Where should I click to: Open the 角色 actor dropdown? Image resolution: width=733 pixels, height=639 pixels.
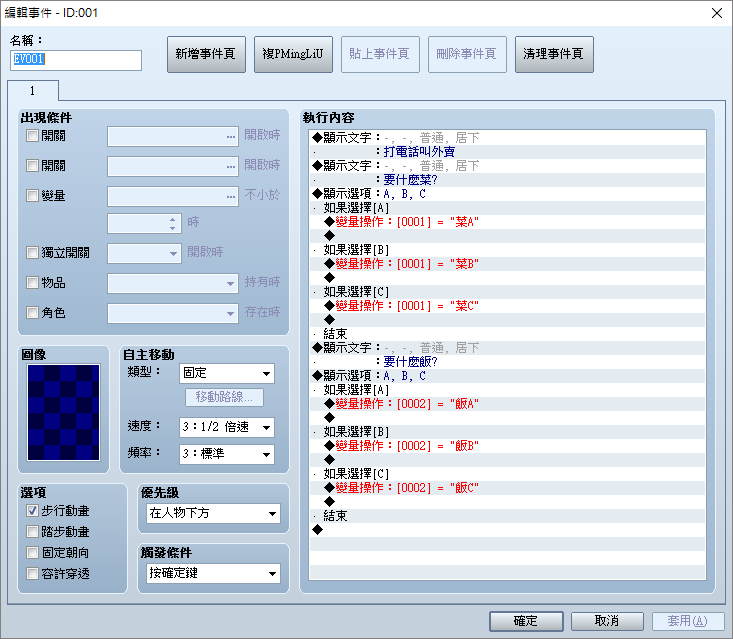pos(173,313)
